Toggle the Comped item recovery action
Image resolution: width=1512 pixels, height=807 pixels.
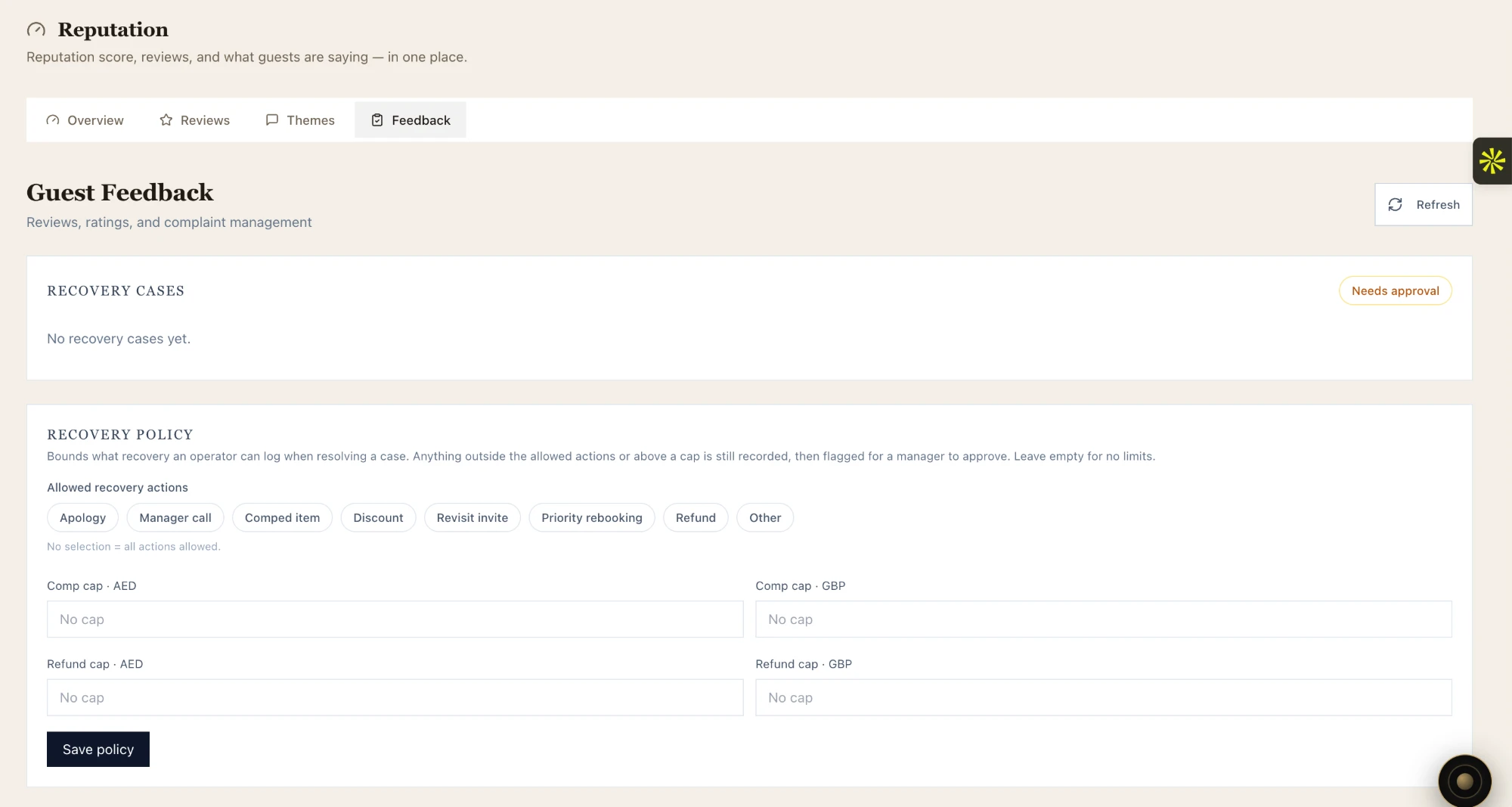282,518
